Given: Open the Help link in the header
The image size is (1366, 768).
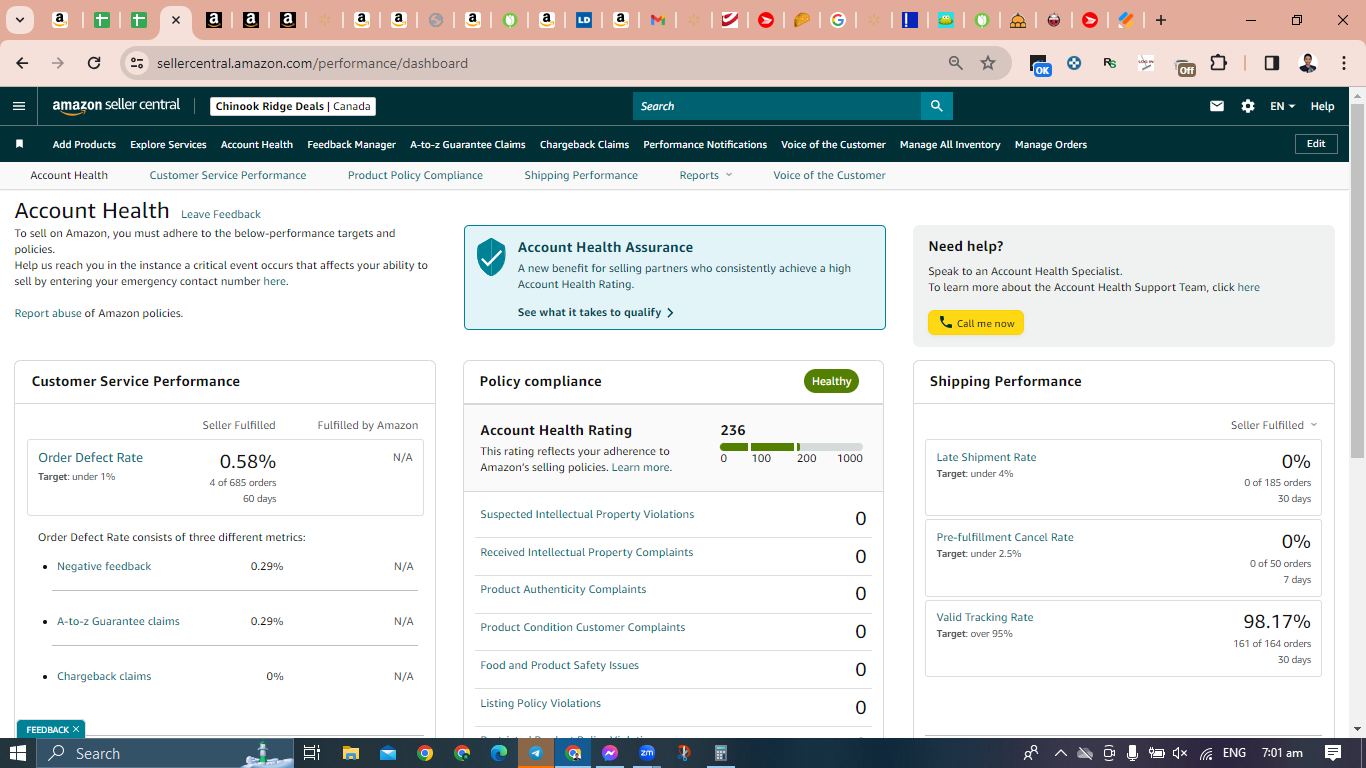Looking at the screenshot, I should [1322, 106].
